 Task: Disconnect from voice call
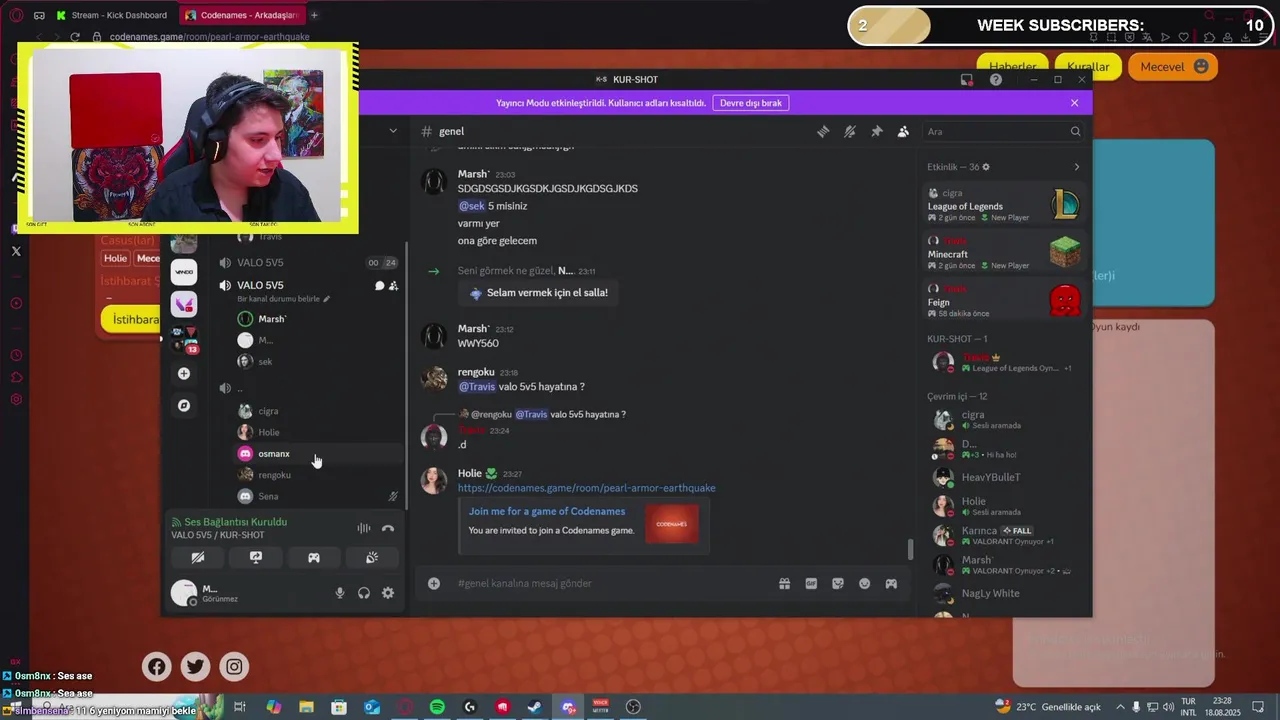click(x=388, y=528)
